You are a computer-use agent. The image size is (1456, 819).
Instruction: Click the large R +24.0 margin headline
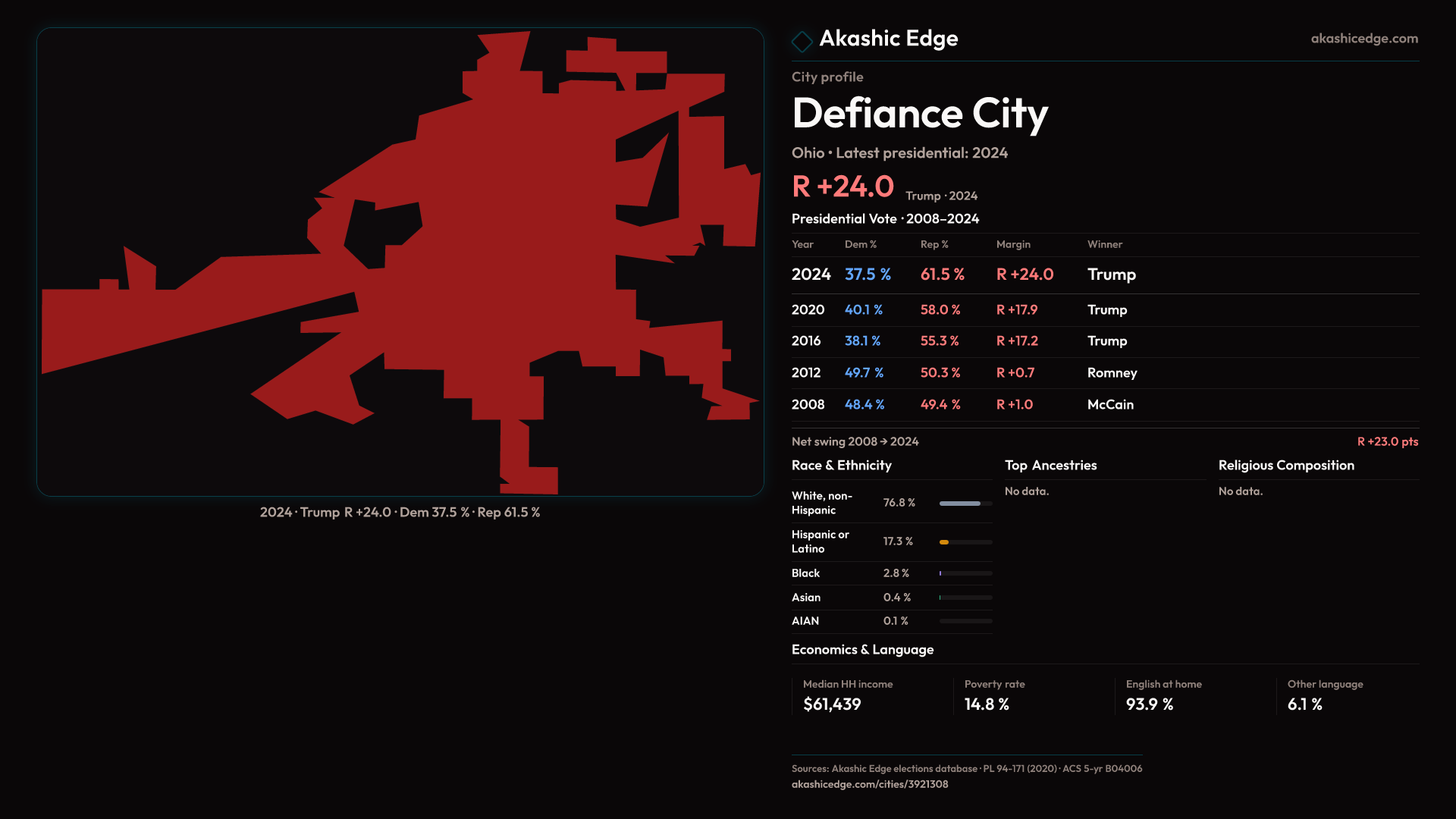(843, 187)
